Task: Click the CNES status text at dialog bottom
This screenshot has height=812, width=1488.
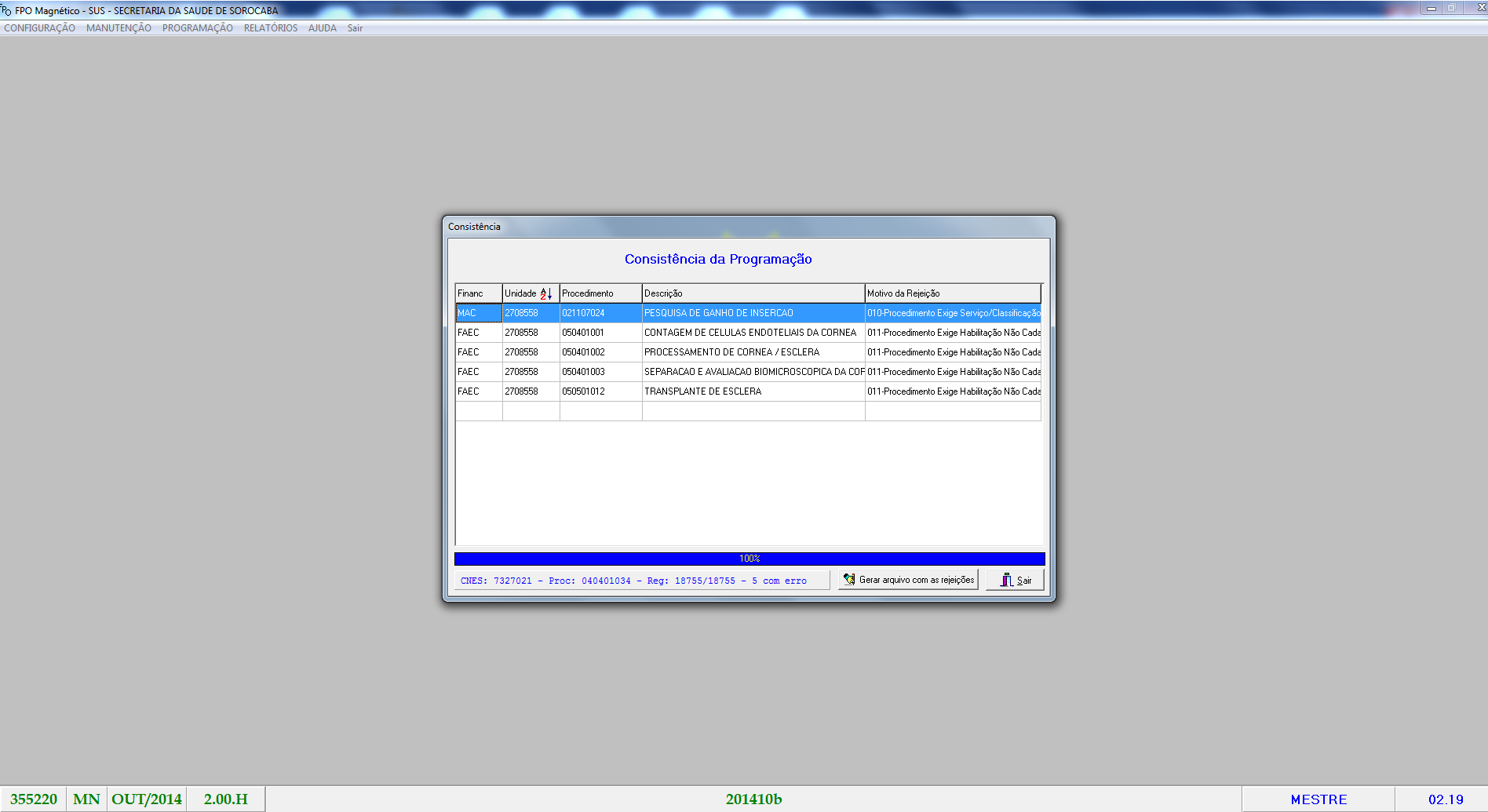Action: (632, 580)
